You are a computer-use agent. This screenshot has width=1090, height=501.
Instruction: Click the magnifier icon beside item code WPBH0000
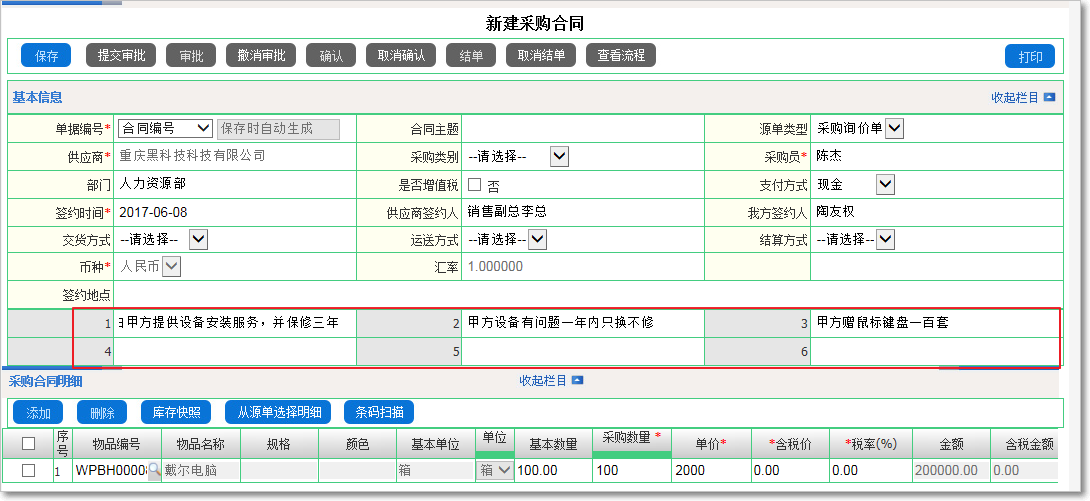pyautogui.click(x=154, y=471)
